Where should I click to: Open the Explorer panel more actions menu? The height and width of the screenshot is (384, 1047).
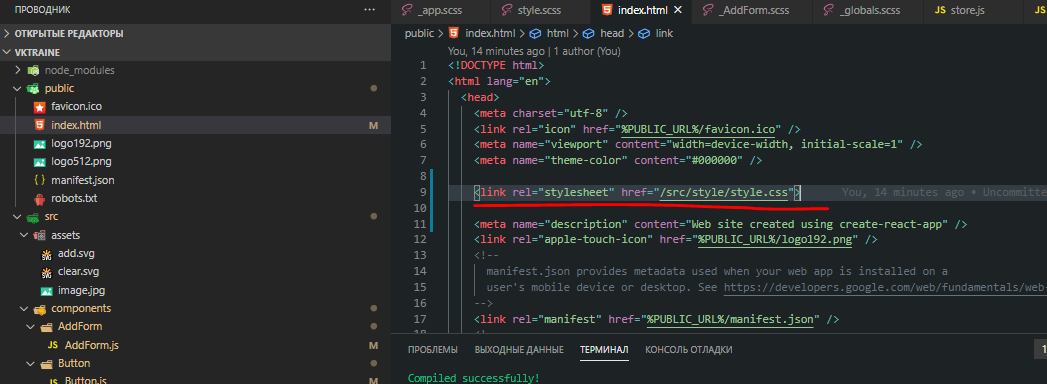(x=369, y=10)
